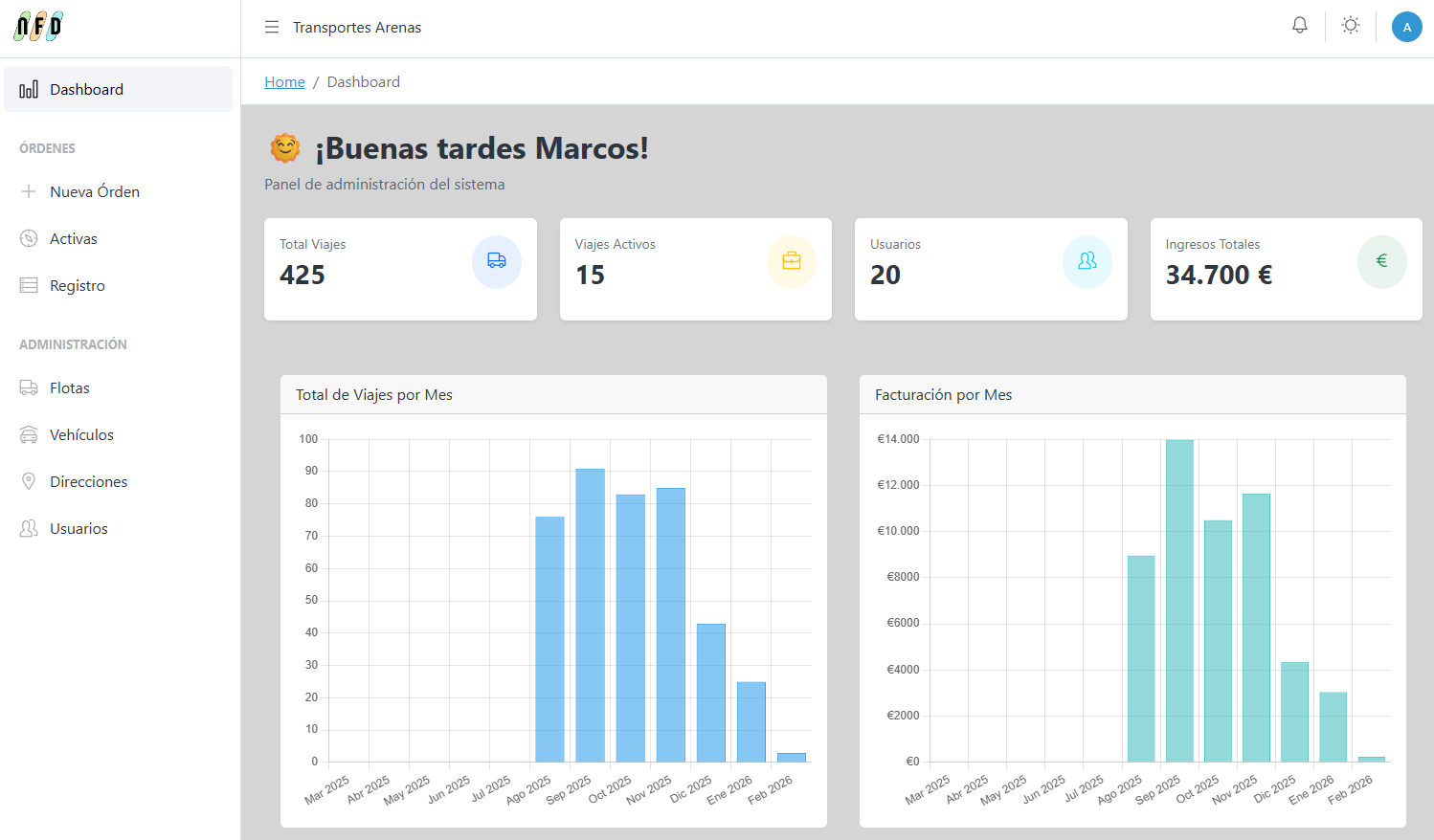Click the euro icon on Ingresos Totales card
Viewport: 1434px width, 840px height.
[x=1382, y=261]
